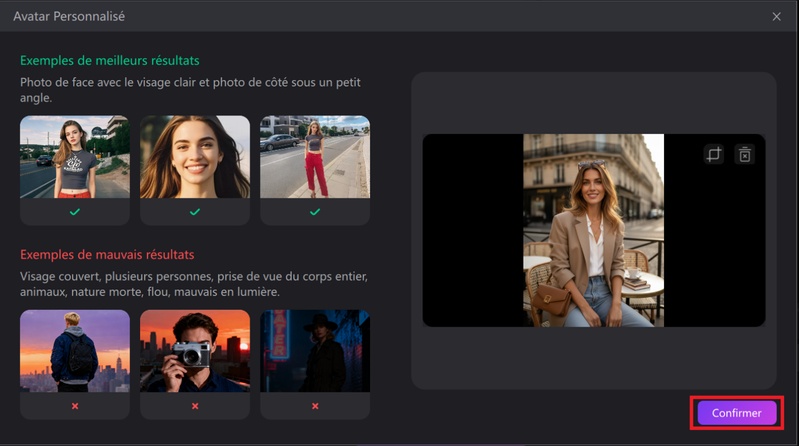The image size is (799, 446).
Task: Click green checkmark under grey t-shirt photo
Action: (x=75, y=212)
